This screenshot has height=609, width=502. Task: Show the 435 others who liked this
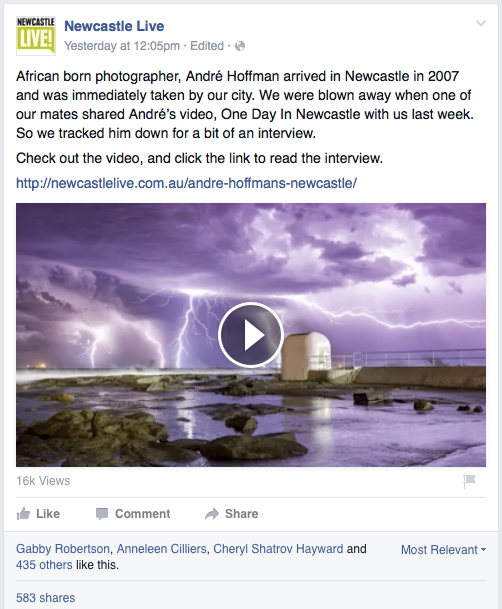[44, 565]
